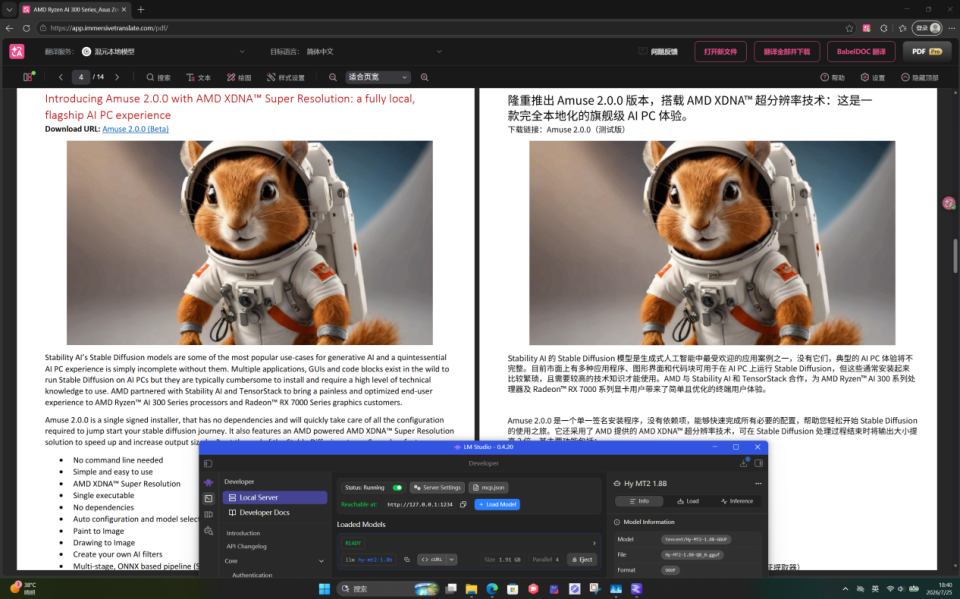Open the tab search chevron

(9, 9)
